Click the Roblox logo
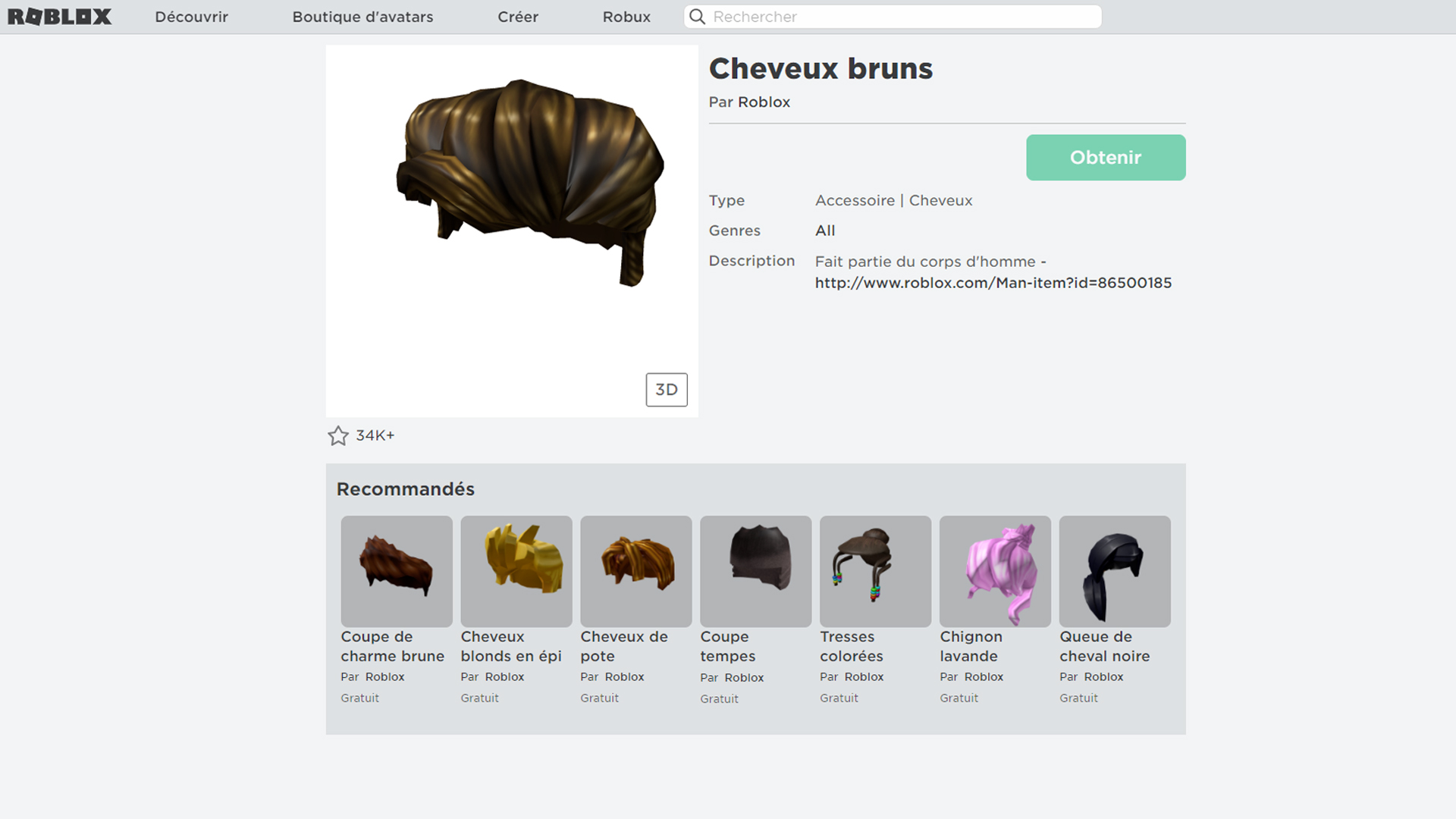Viewport: 1456px width, 819px height. (x=60, y=17)
